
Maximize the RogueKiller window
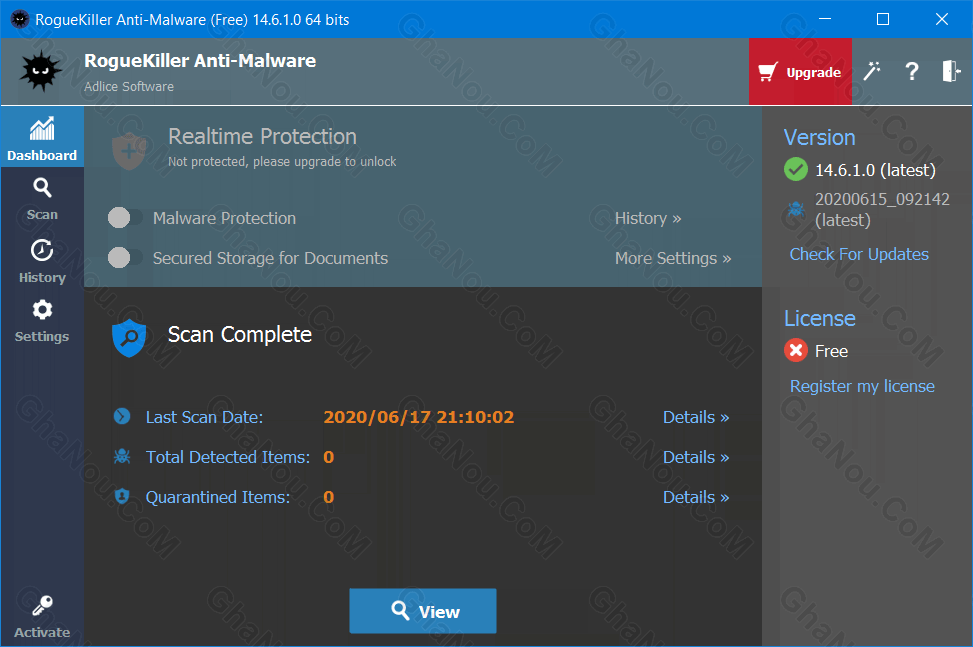882,19
